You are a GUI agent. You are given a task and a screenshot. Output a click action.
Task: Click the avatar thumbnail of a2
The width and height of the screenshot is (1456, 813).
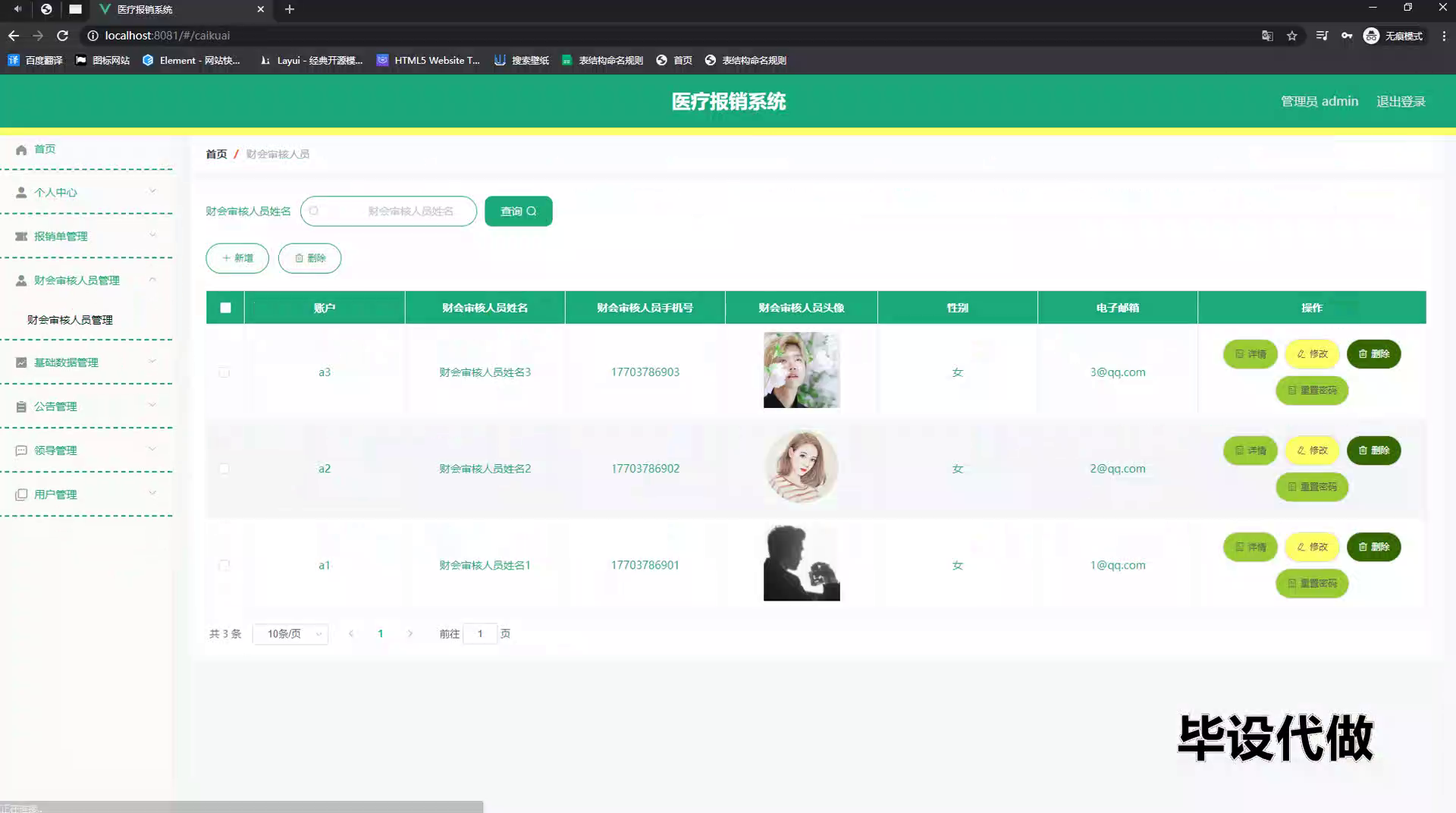coord(802,466)
